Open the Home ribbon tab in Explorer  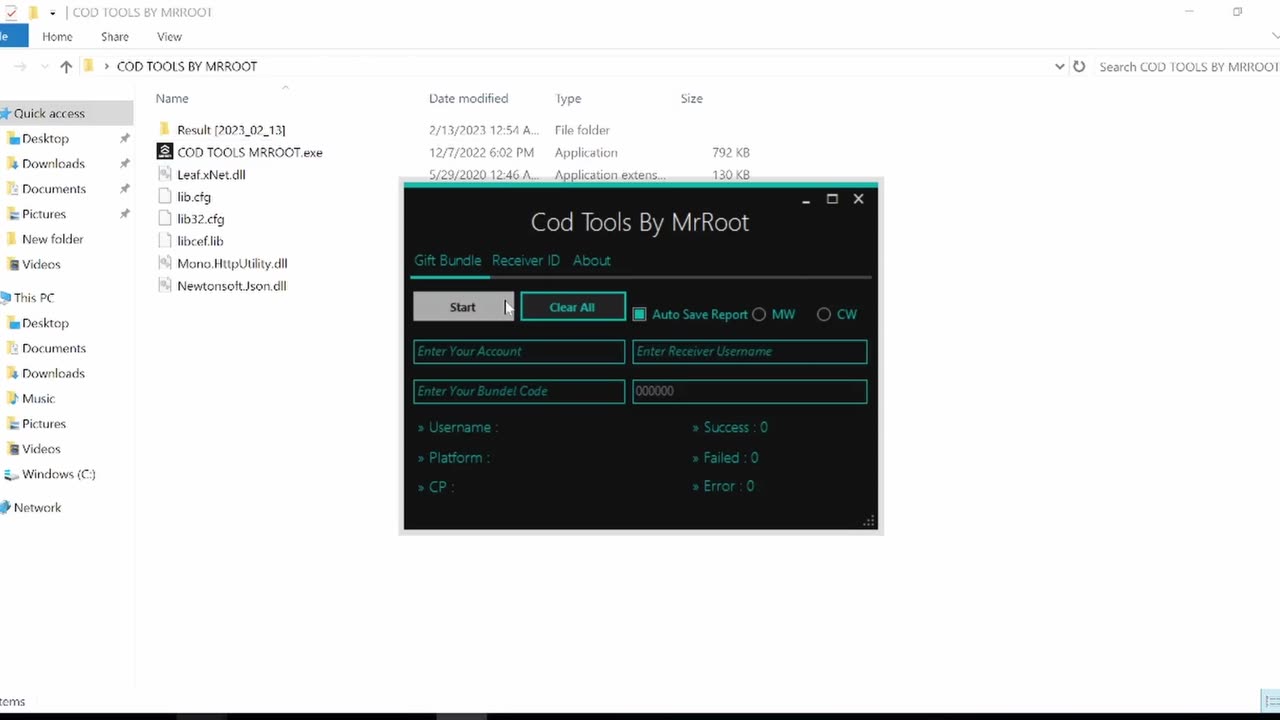[x=57, y=37]
